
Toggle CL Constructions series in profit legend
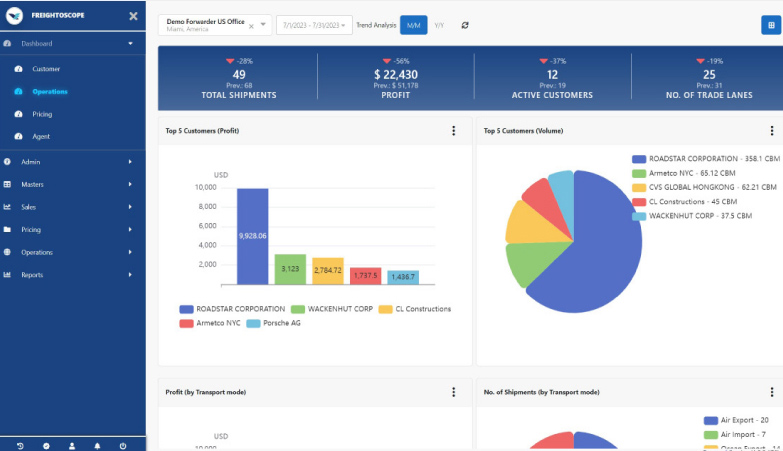pyautogui.click(x=414, y=309)
